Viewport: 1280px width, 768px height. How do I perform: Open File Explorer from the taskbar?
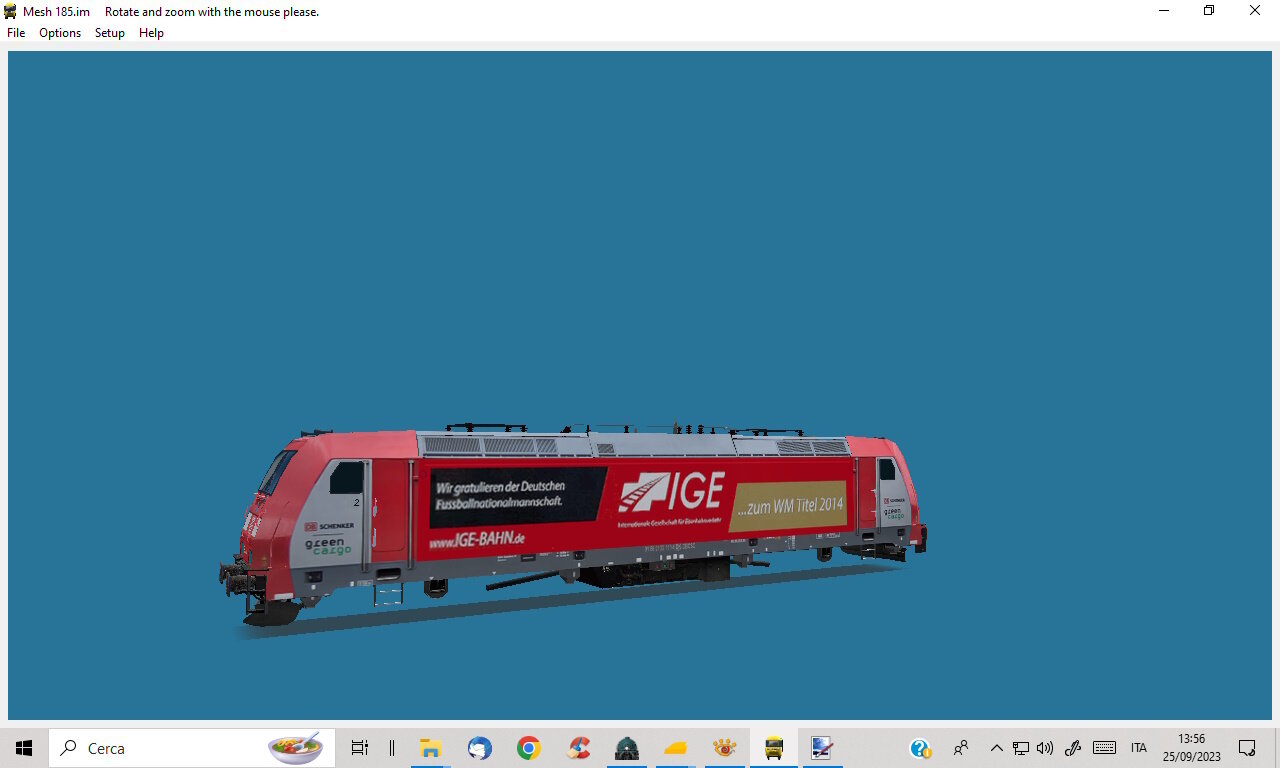pyautogui.click(x=431, y=748)
